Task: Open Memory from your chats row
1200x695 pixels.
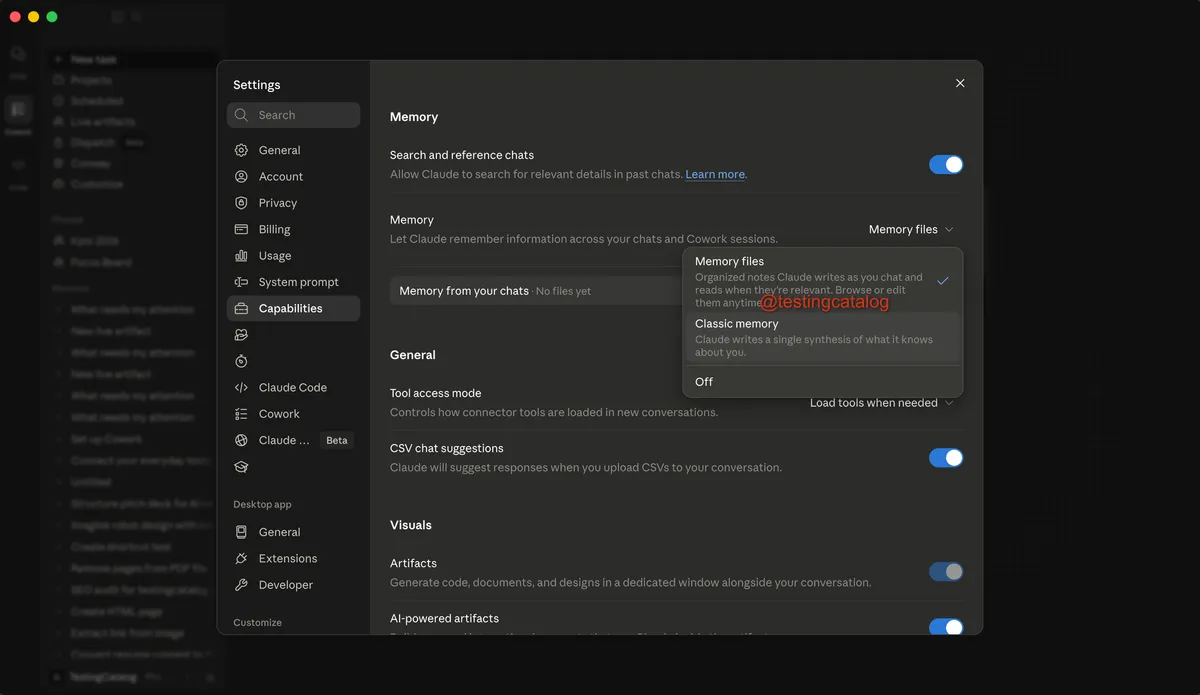Action: [x=537, y=291]
